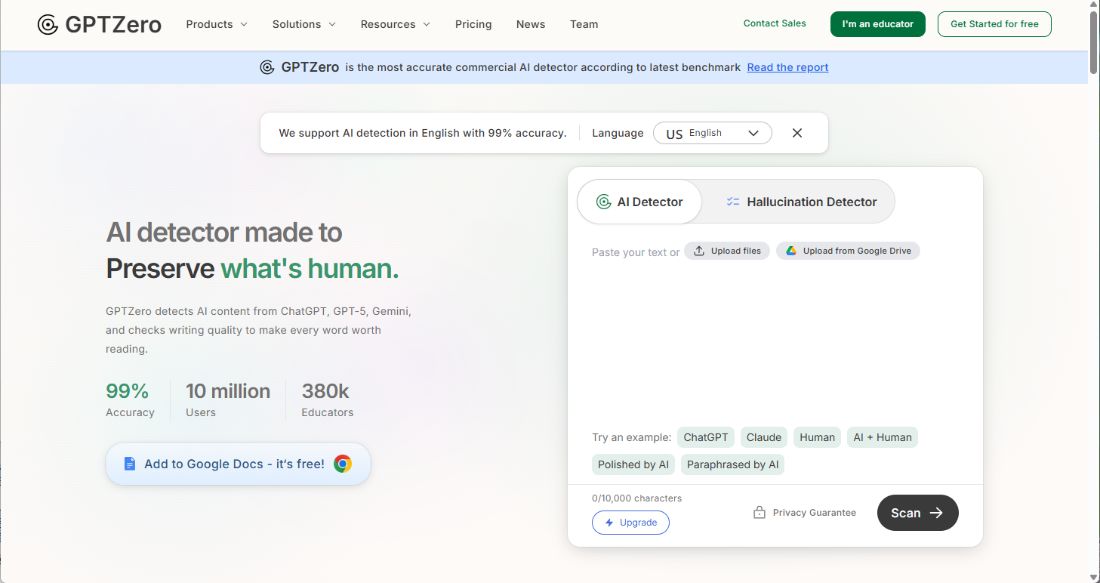
Task: Open the Pricing page
Action: [x=473, y=24]
